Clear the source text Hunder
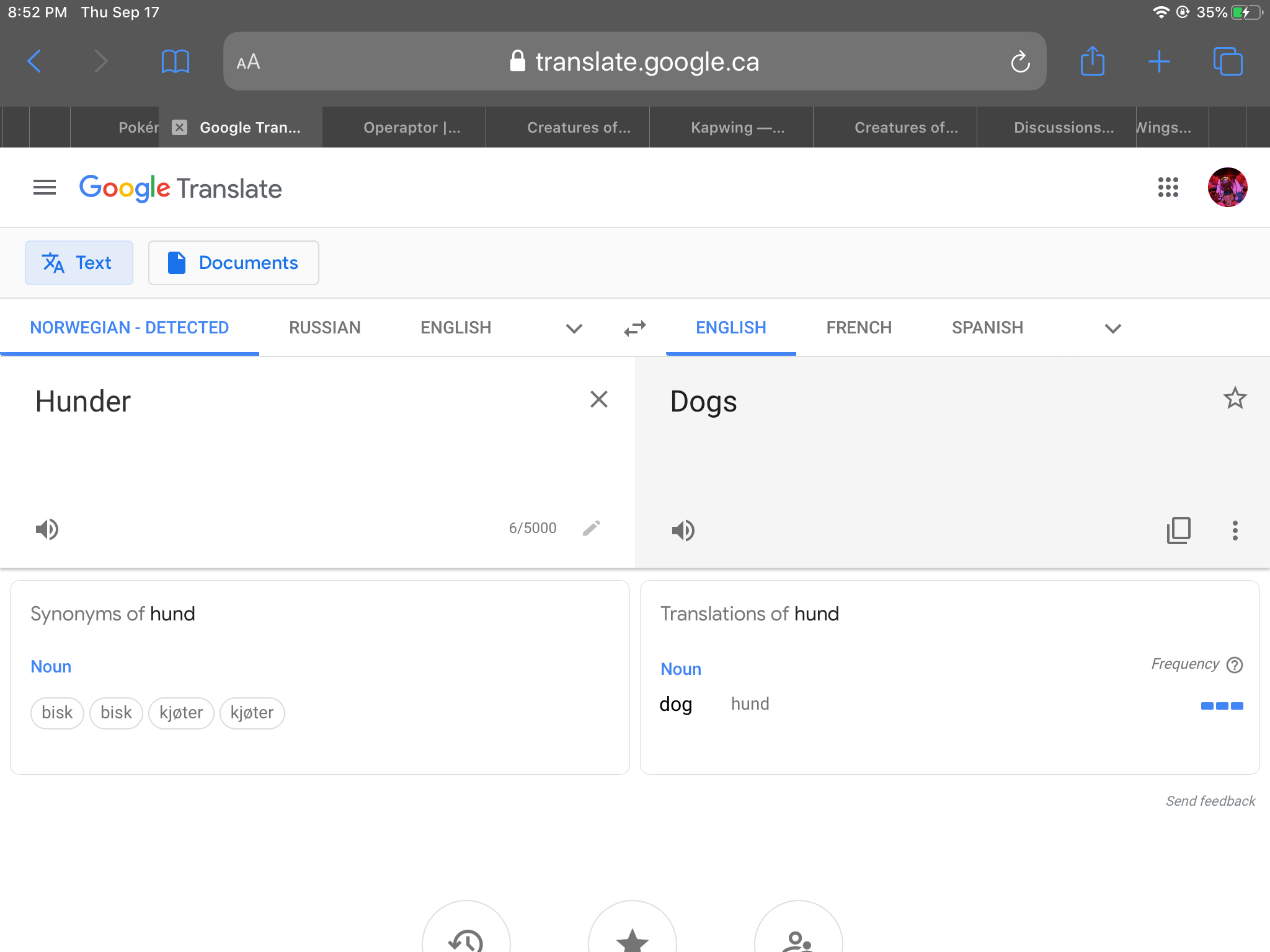 pyautogui.click(x=598, y=399)
